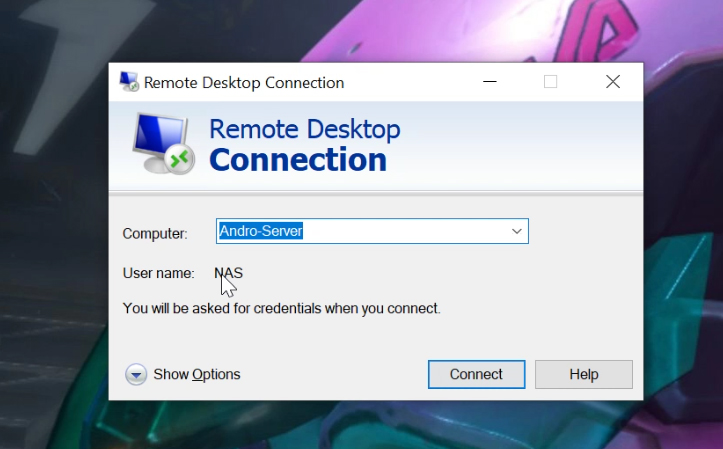723x449 pixels.
Task: Open Help for Remote Desktop Connection
Action: point(584,374)
